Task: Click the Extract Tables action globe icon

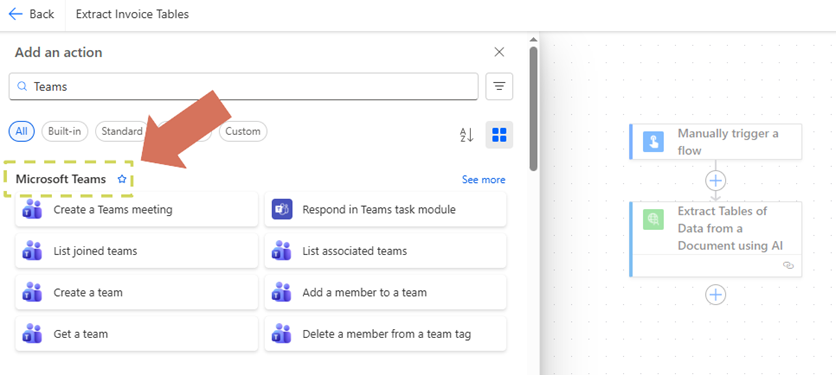Action: pos(653,219)
